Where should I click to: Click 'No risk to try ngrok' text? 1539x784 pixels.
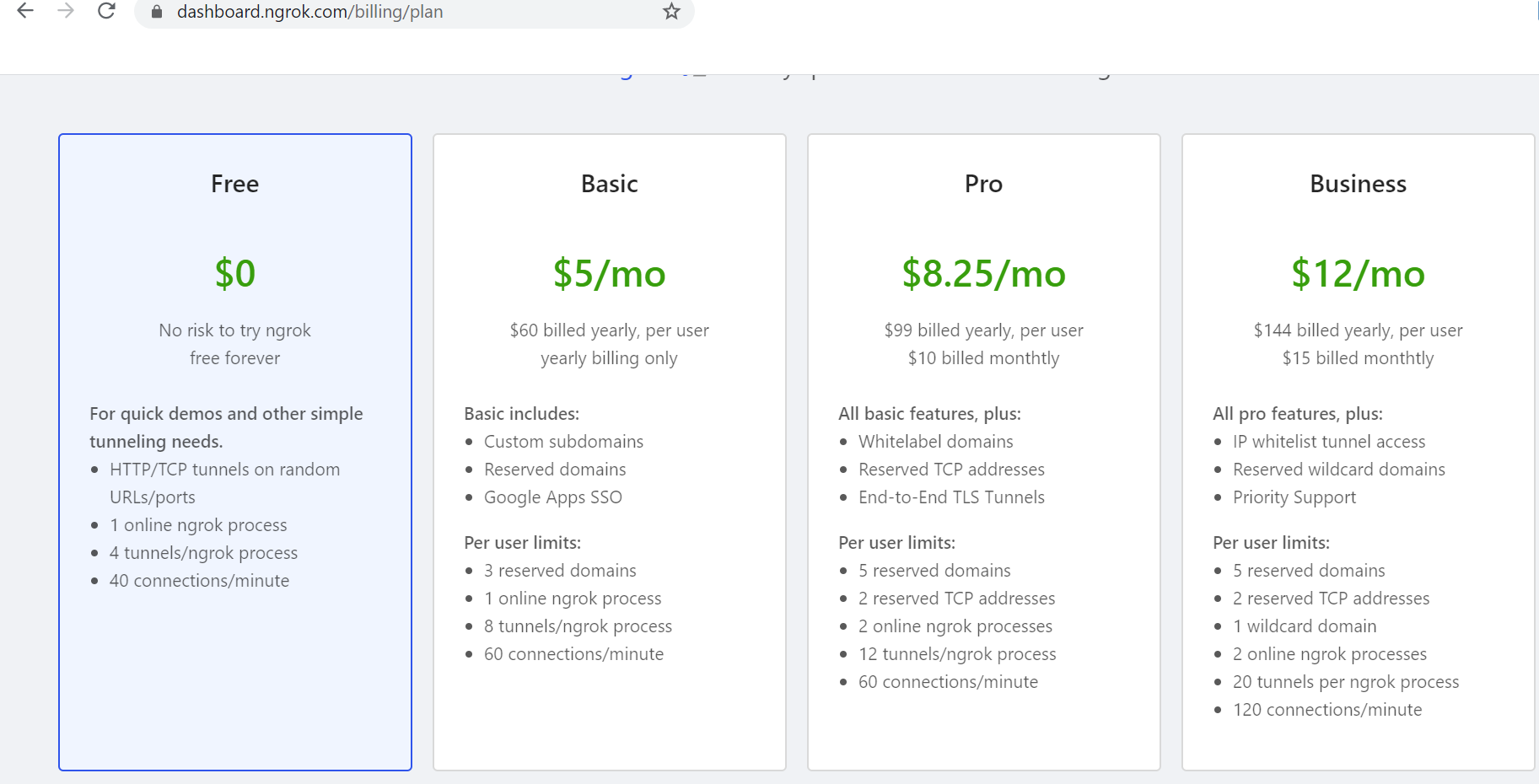click(235, 330)
